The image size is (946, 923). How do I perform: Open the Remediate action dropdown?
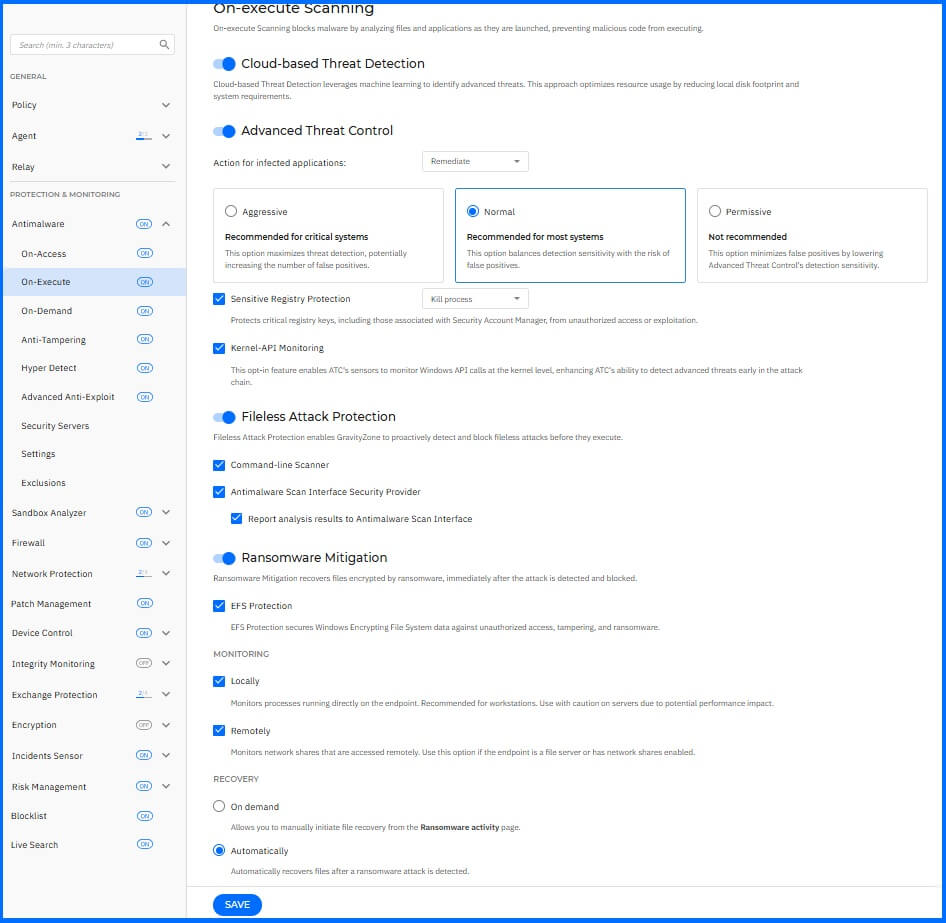point(475,161)
